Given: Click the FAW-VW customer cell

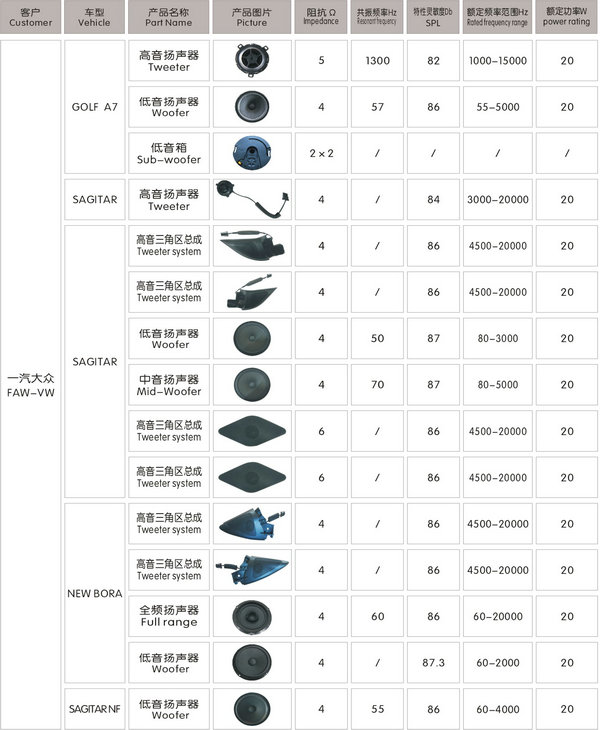Looking at the screenshot, I should pyautogui.click(x=30, y=385).
